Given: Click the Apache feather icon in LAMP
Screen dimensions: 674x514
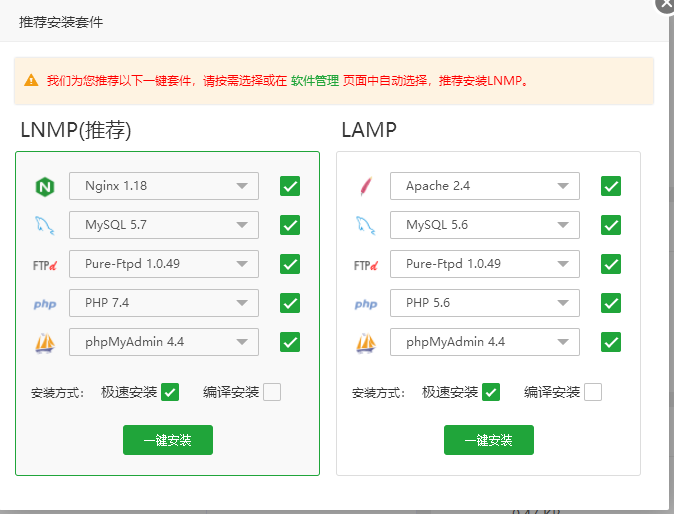Looking at the screenshot, I should coord(366,187).
